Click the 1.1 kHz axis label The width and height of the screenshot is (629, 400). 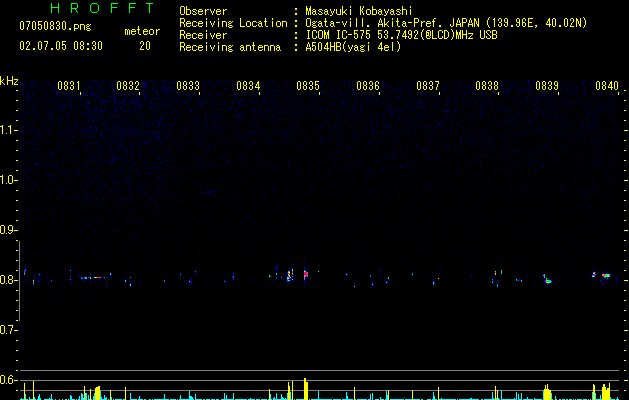point(7,130)
